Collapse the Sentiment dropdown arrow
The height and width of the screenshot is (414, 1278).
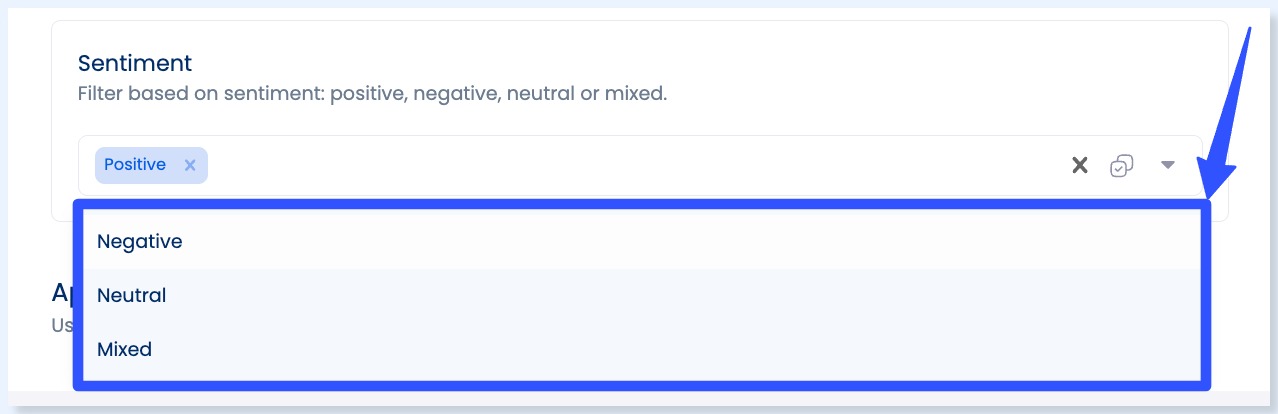coord(1167,165)
